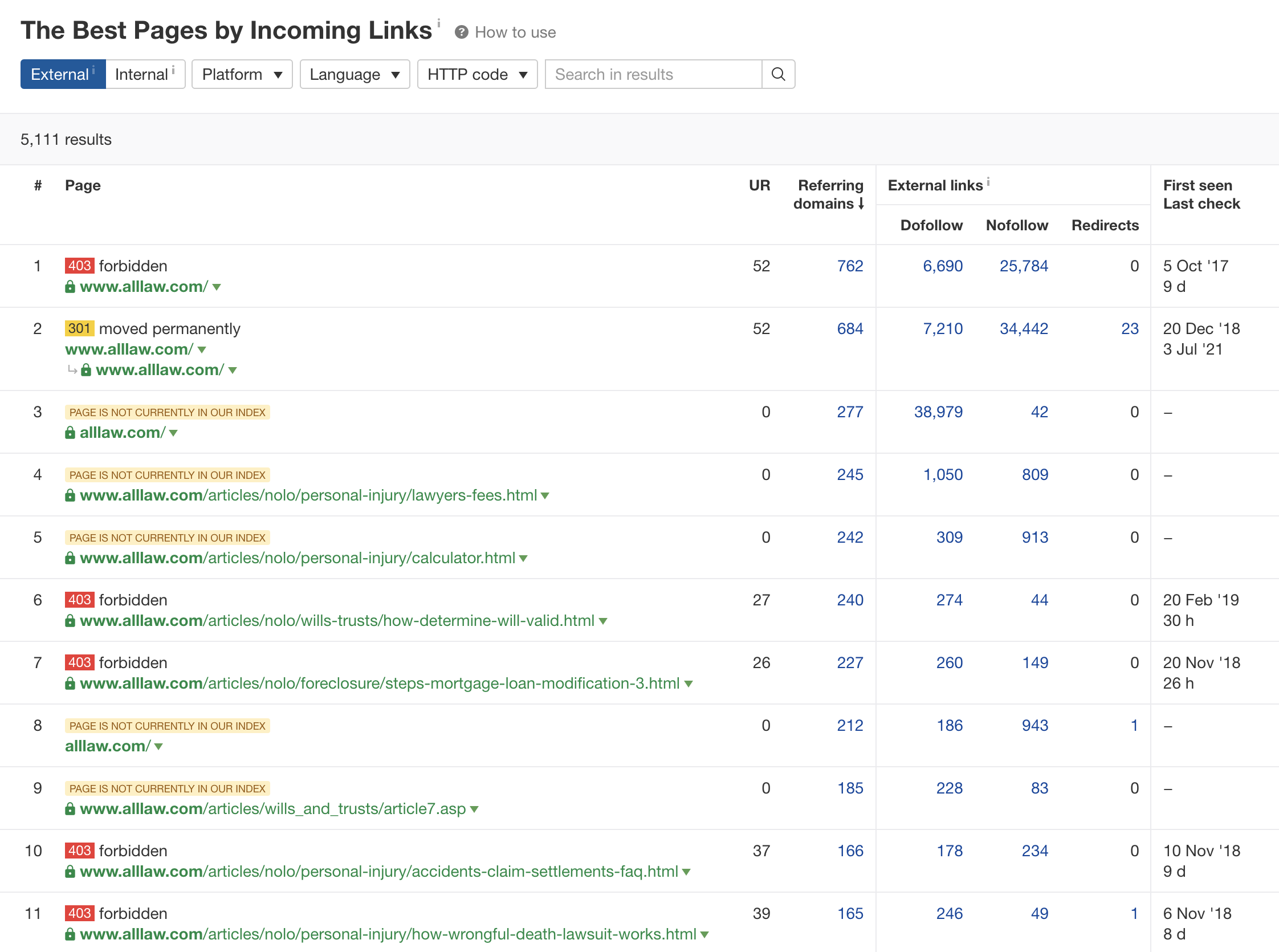Click the info icon beside the page title
The height and width of the screenshot is (952, 1279).
(438, 22)
